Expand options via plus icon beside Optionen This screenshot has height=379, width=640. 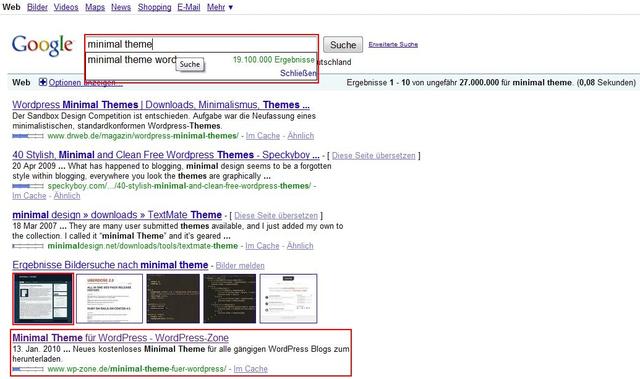point(43,82)
